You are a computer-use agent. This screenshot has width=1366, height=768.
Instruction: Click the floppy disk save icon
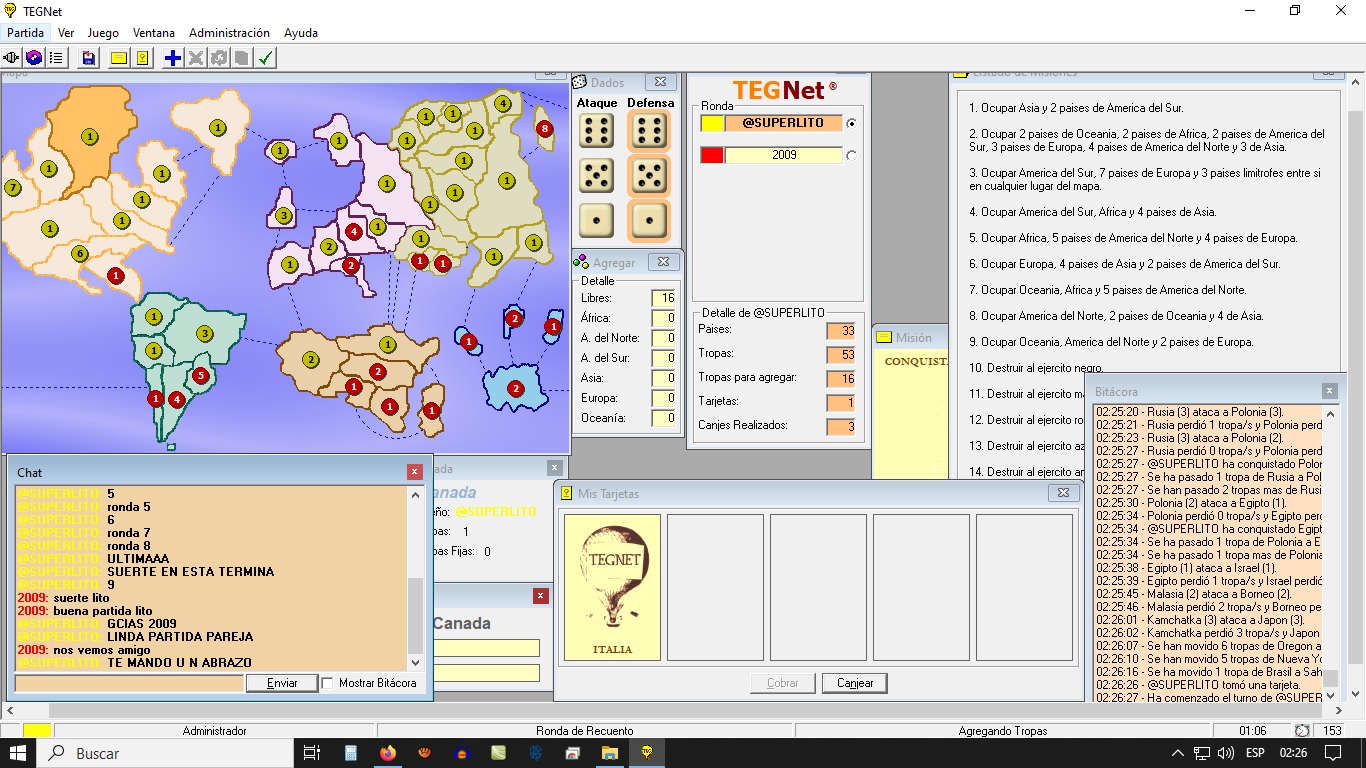(x=89, y=58)
